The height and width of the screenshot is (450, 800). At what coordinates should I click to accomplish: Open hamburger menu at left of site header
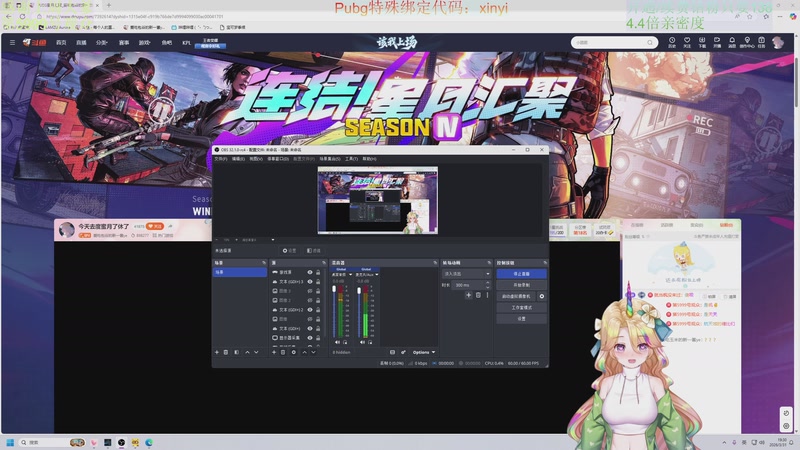click(x=12, y=42)
